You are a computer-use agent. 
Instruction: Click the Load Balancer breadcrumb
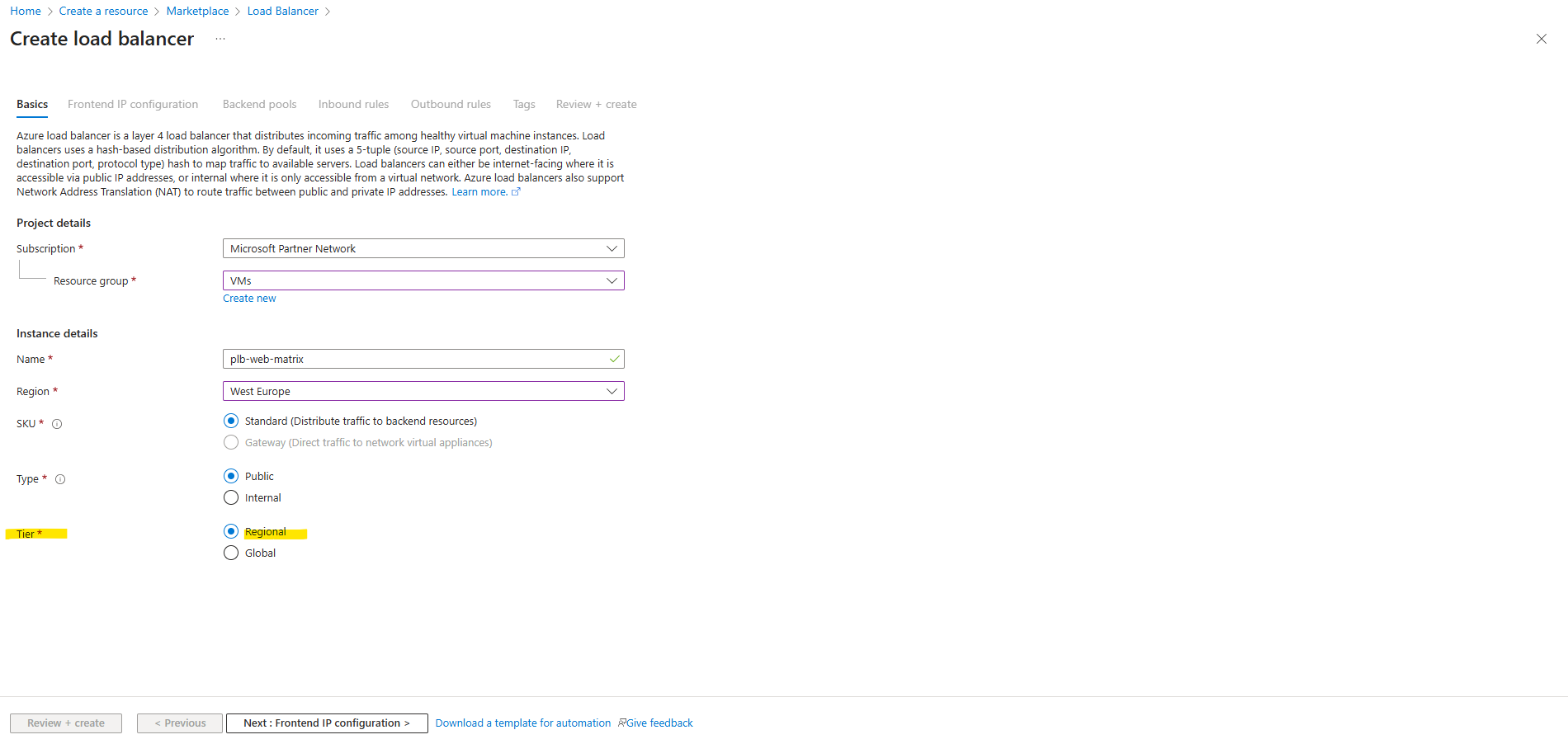[x=282, y=11]
